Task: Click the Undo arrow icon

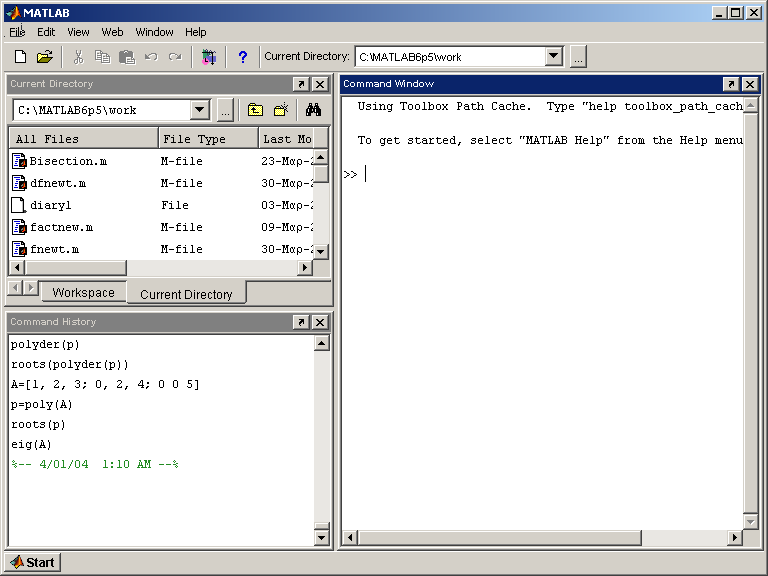Action: (x=151, y=57)
